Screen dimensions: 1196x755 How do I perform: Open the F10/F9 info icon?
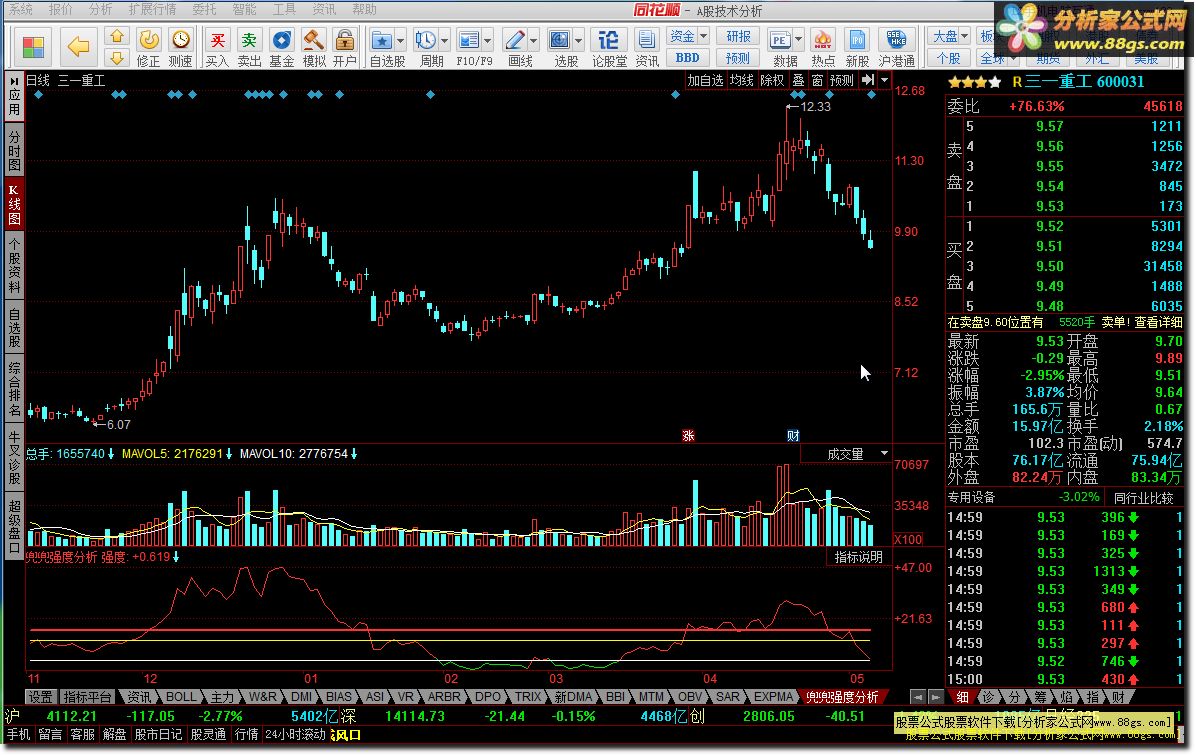(x=469, y=40)
